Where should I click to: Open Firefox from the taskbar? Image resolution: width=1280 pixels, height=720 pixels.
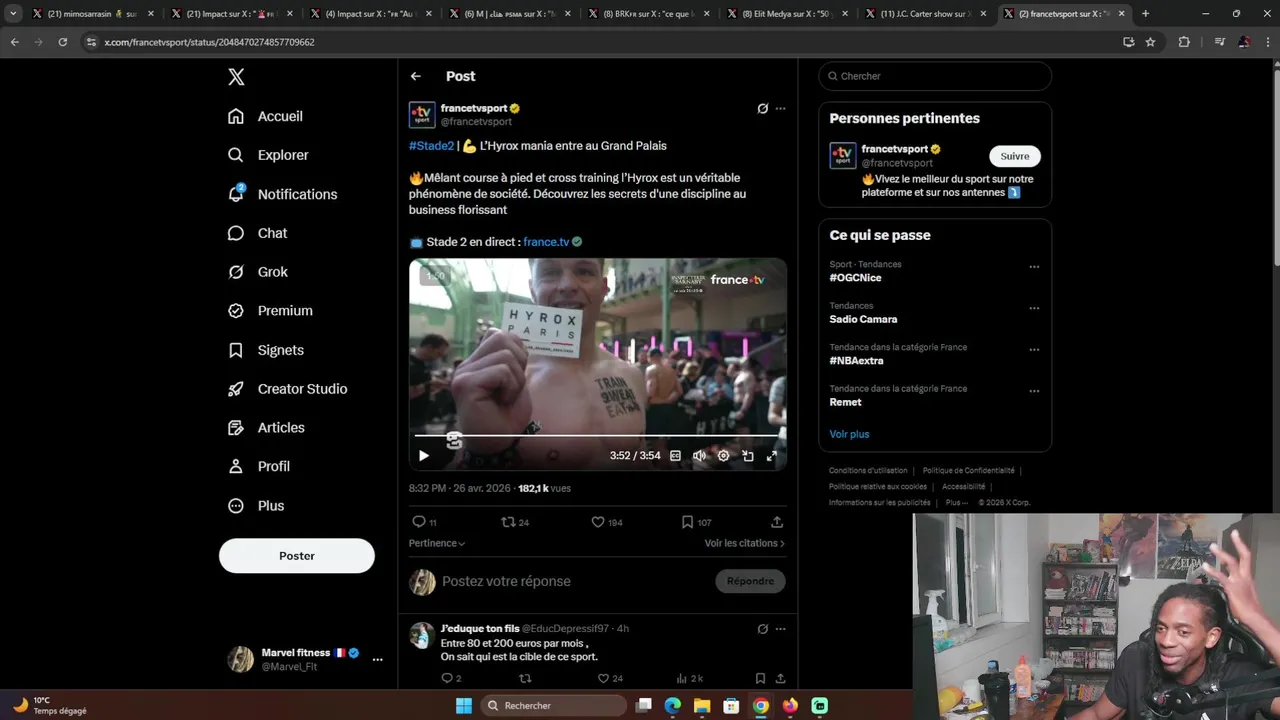[790, 706]
